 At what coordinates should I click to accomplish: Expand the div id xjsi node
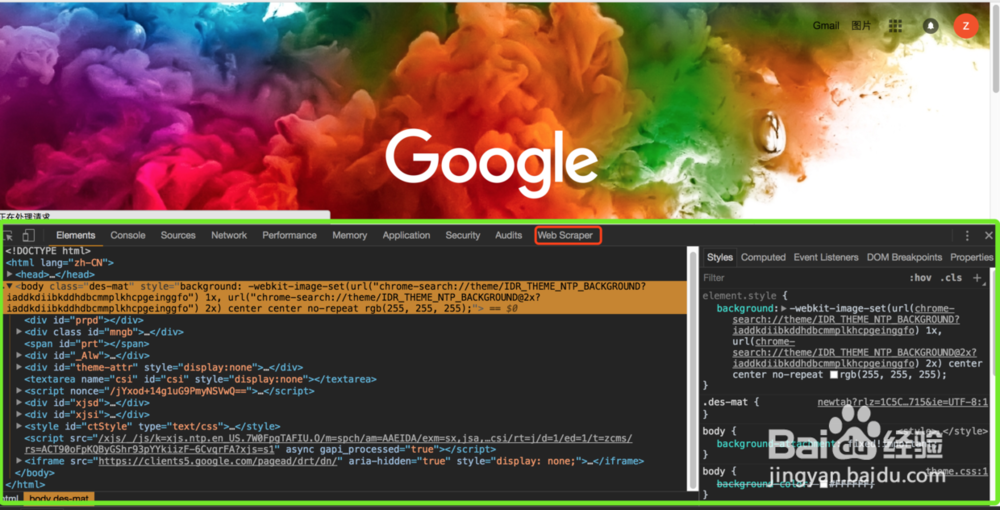coord(19,414)
